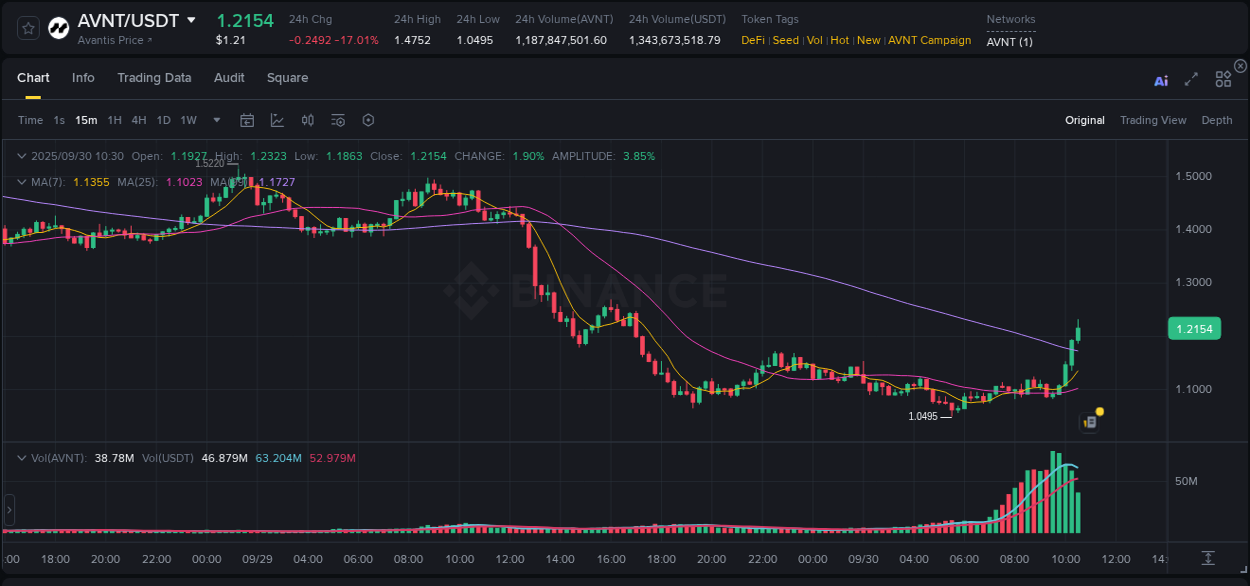The image size is (1250, 586).
Task: Open the widgets layout grid icon
Action: click(1222, 79)
